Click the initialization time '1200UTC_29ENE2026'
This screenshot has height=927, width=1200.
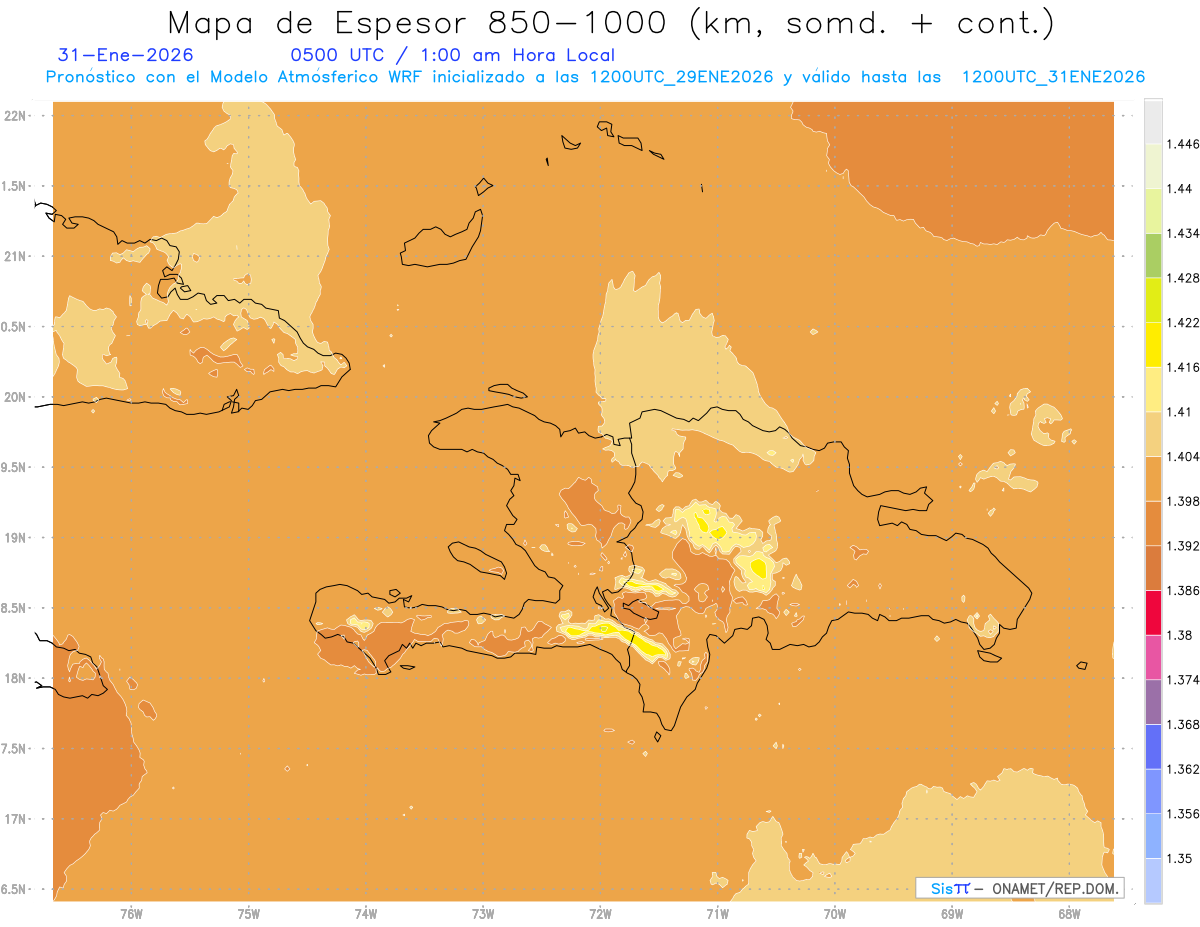tap(680, 77)
